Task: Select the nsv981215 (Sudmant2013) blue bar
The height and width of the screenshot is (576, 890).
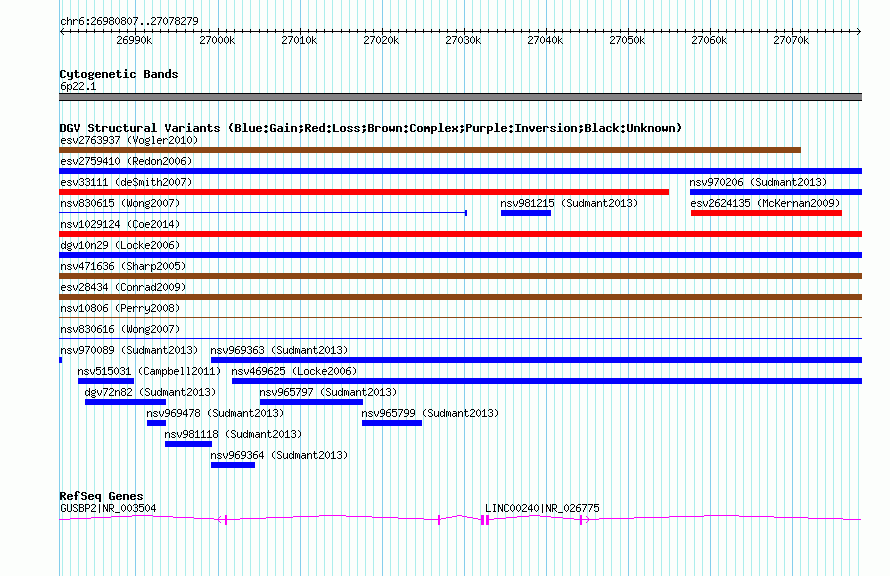Action: (x=526, y=213)
